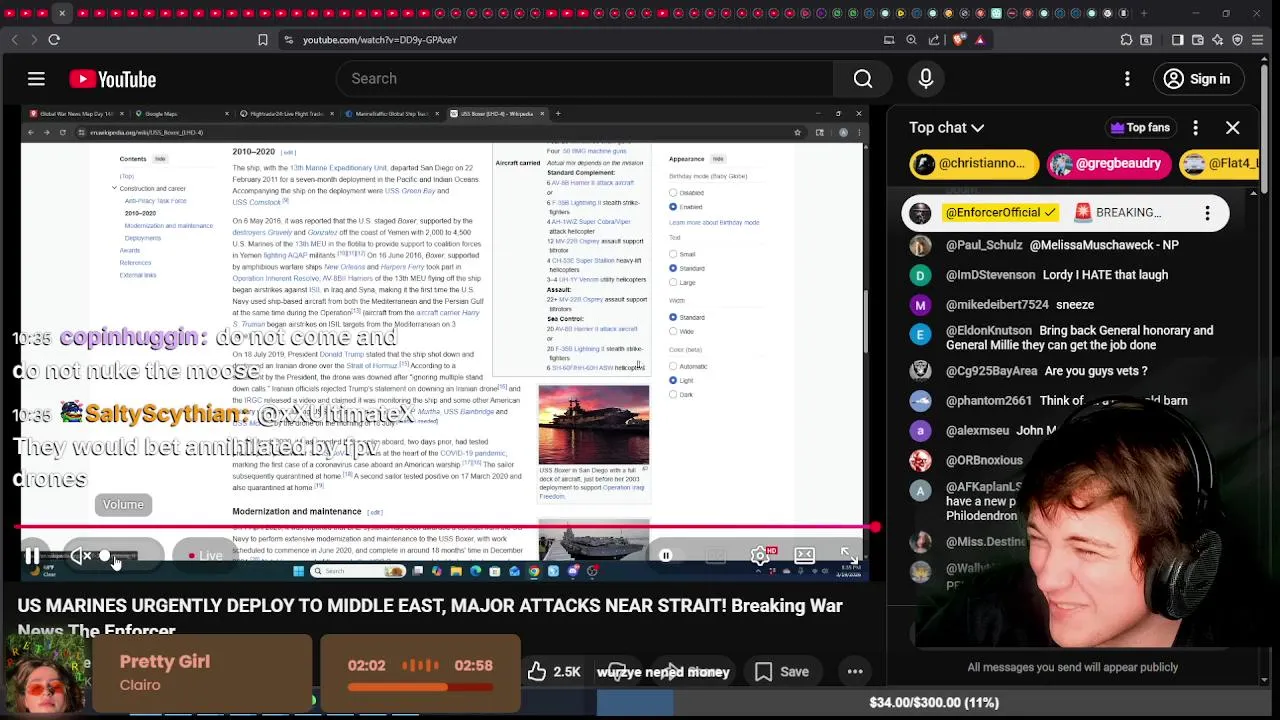Share page from address bar icon
The width and height of the screenshot is (1280, 720).
[x=934, y=40]
